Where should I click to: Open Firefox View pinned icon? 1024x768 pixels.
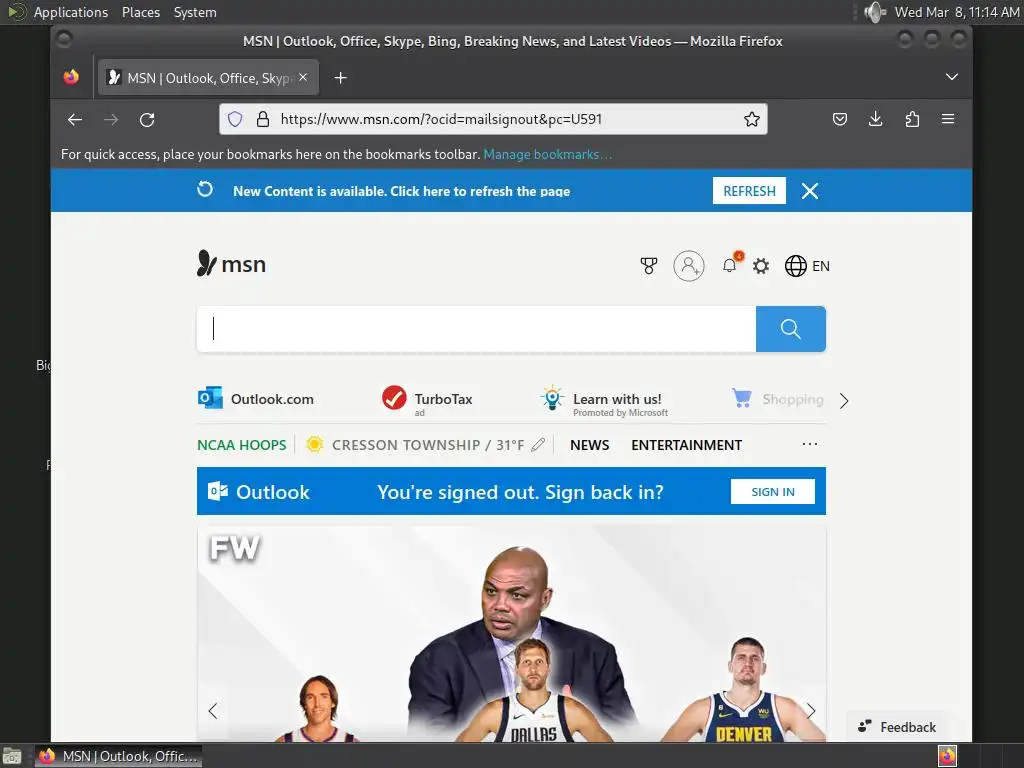click(x=71, y=77)
